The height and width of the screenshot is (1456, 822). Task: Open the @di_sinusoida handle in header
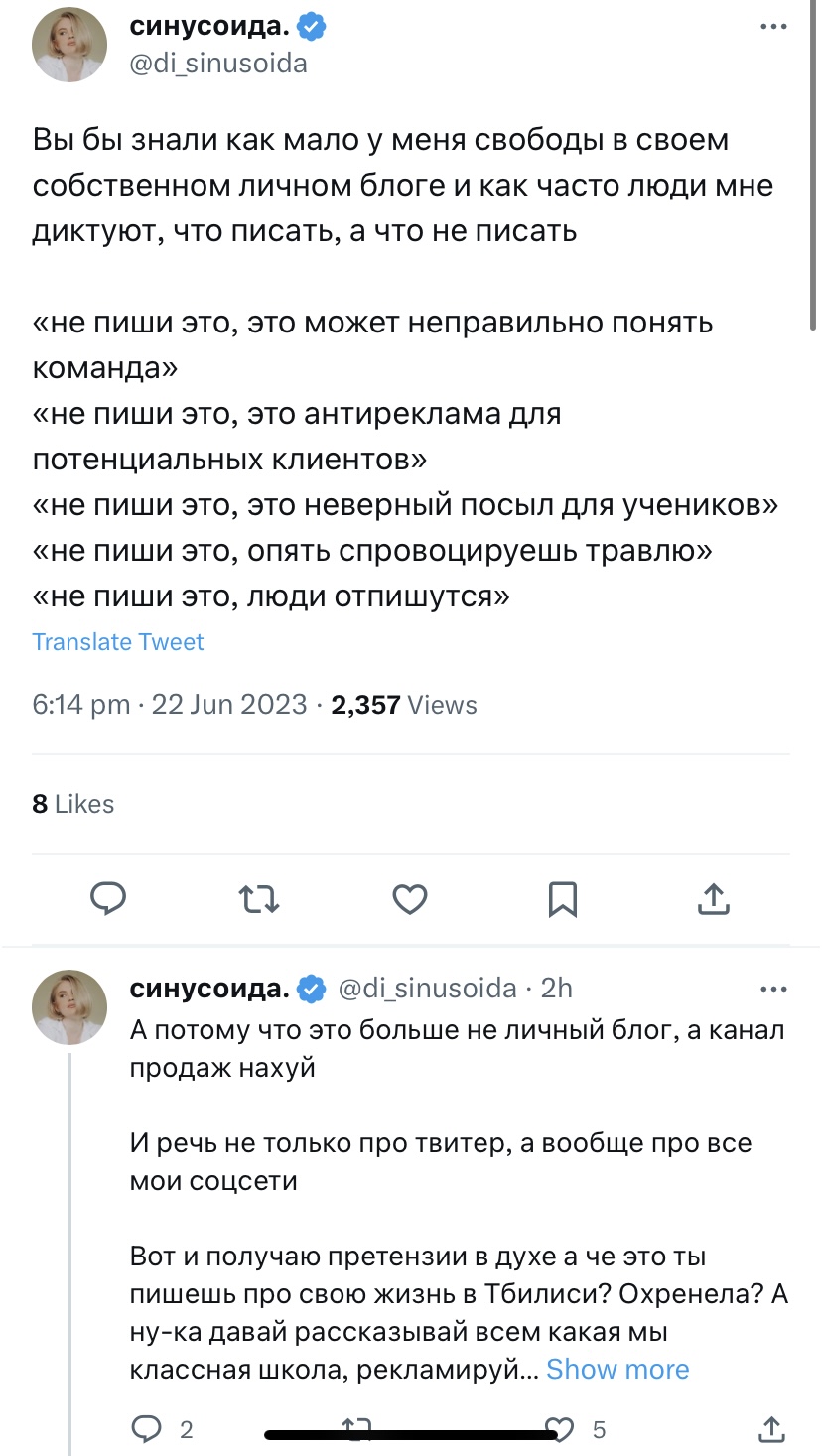click(x=218, y=65)
